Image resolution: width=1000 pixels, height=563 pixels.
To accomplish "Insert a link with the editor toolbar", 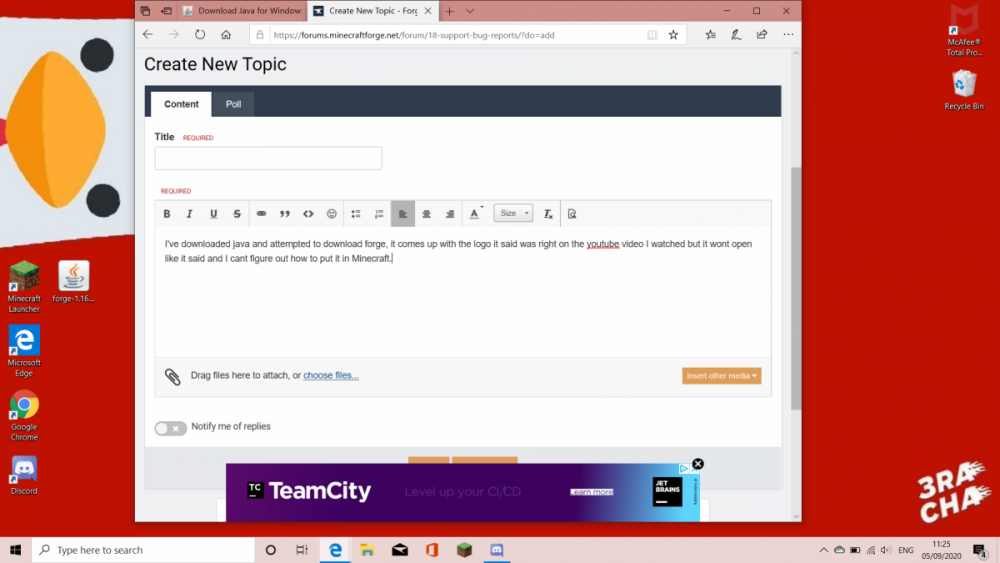I will coord(262,214).
